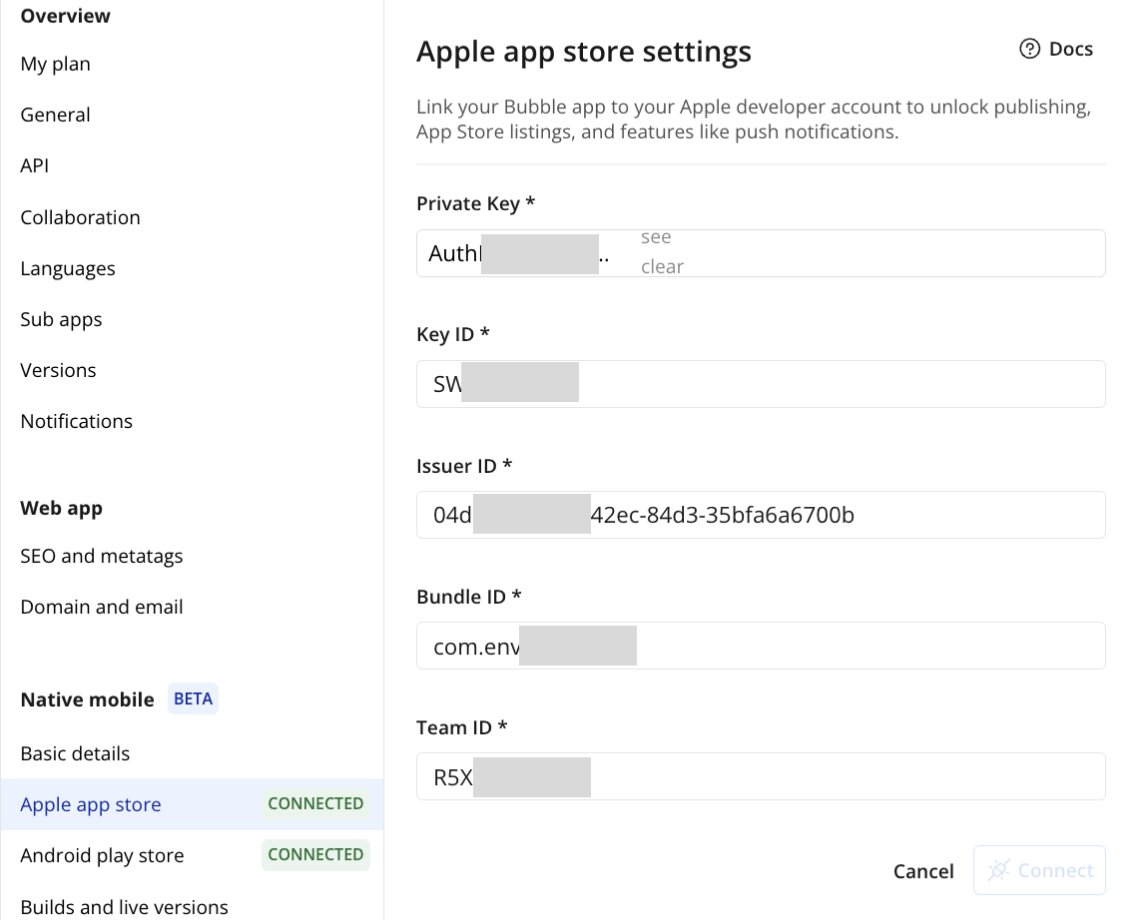
Task: Click the Overview section heading
Action: click(x=66, y=16)
